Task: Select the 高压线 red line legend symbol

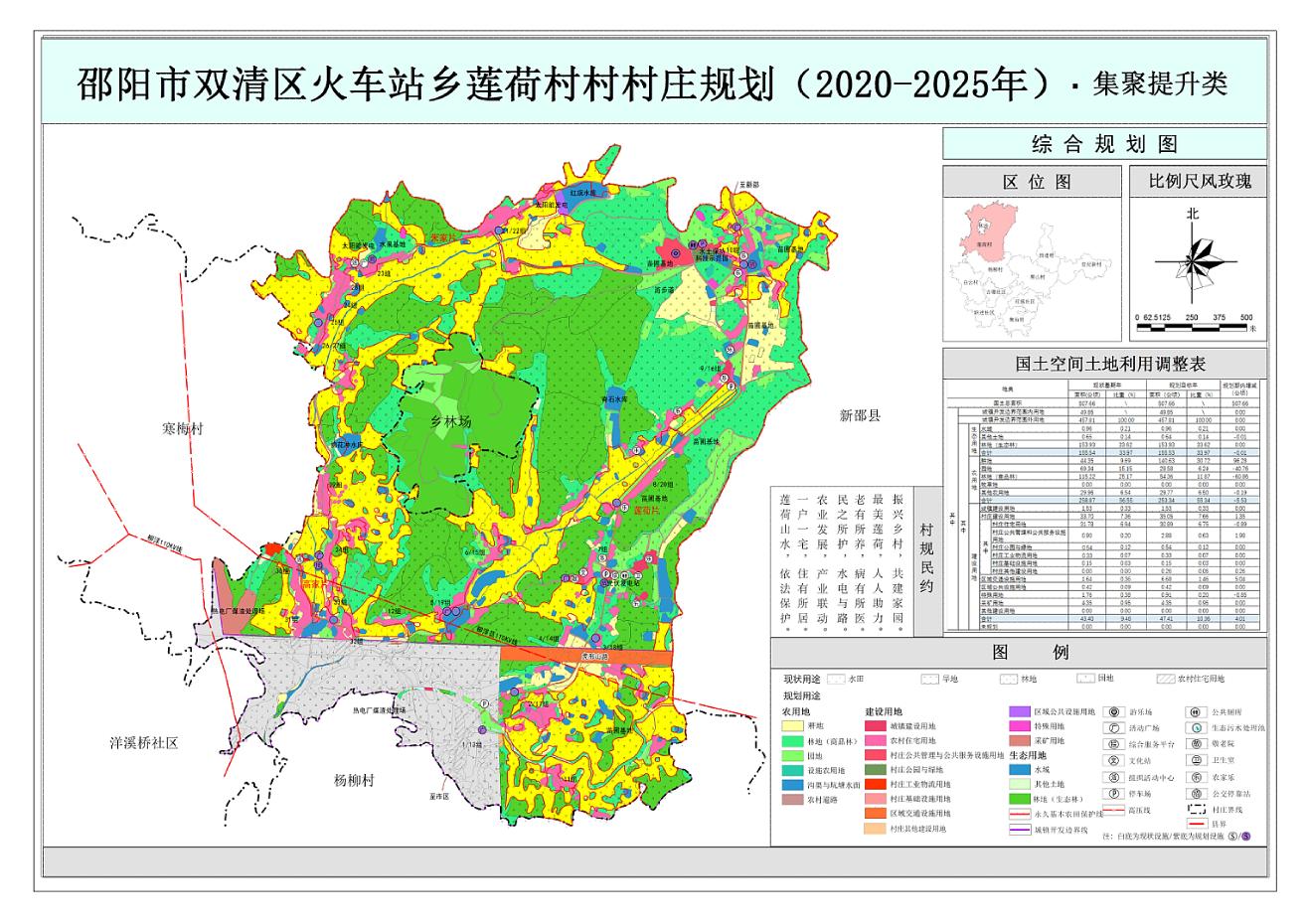Action: [1113, 810]
